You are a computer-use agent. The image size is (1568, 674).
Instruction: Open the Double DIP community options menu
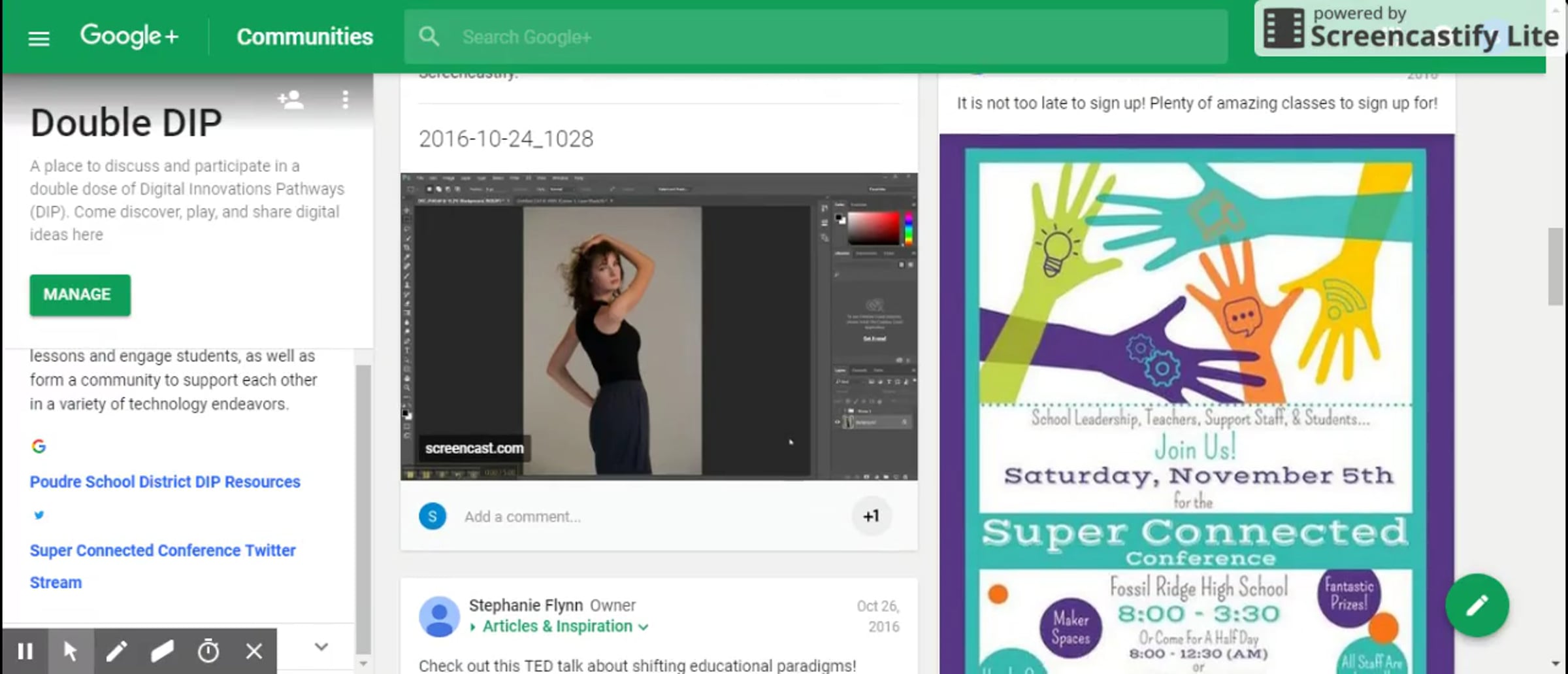345,99
